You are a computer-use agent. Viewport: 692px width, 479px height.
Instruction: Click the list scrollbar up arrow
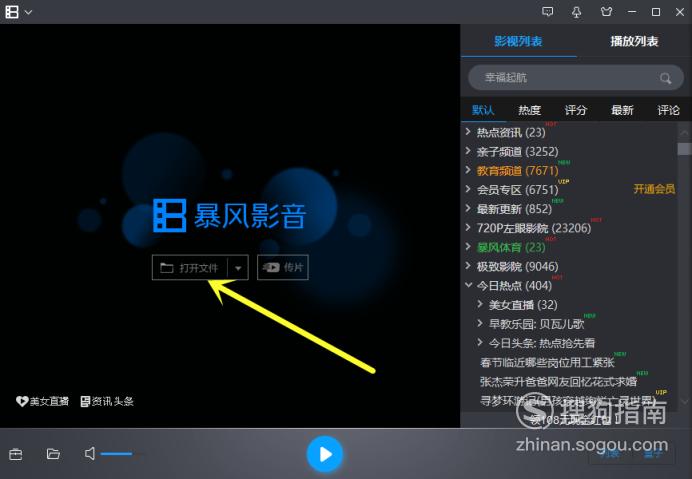point(684,132)
